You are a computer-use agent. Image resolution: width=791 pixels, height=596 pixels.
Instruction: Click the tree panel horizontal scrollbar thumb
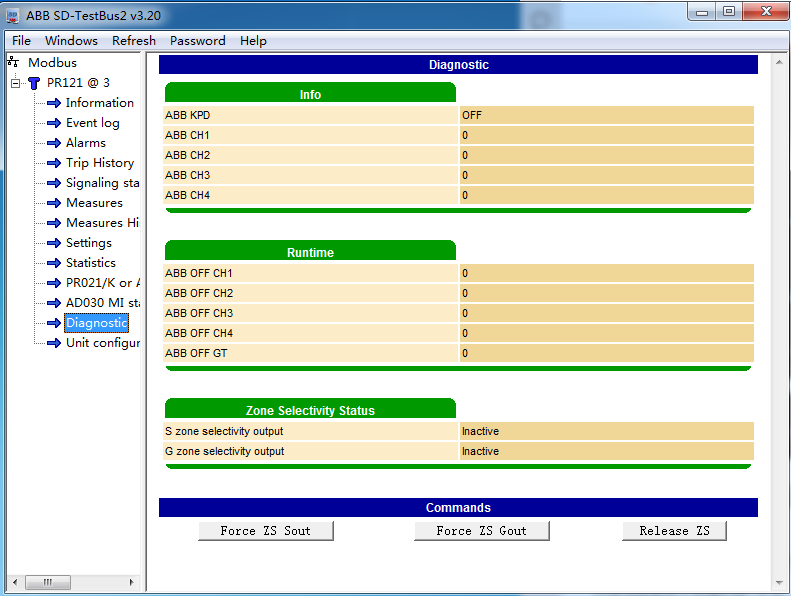pyautogui.click(x=48, y=582)
